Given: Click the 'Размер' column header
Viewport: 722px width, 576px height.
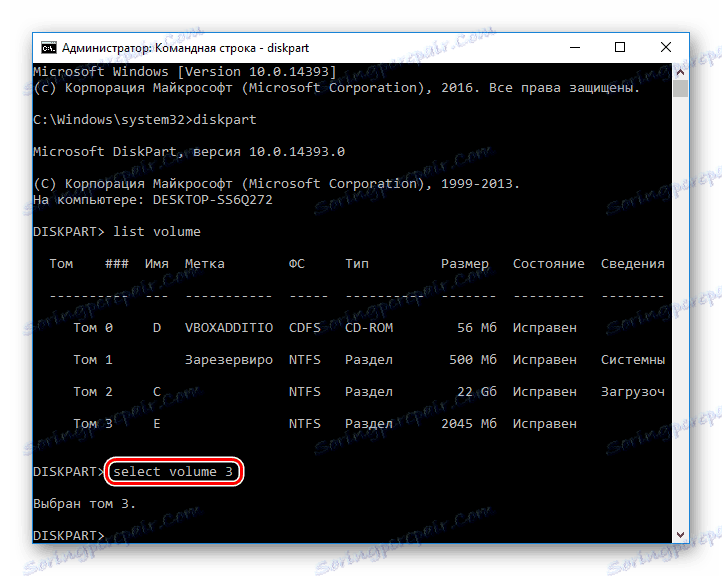Looking at the screenshot, I should 465,264.
